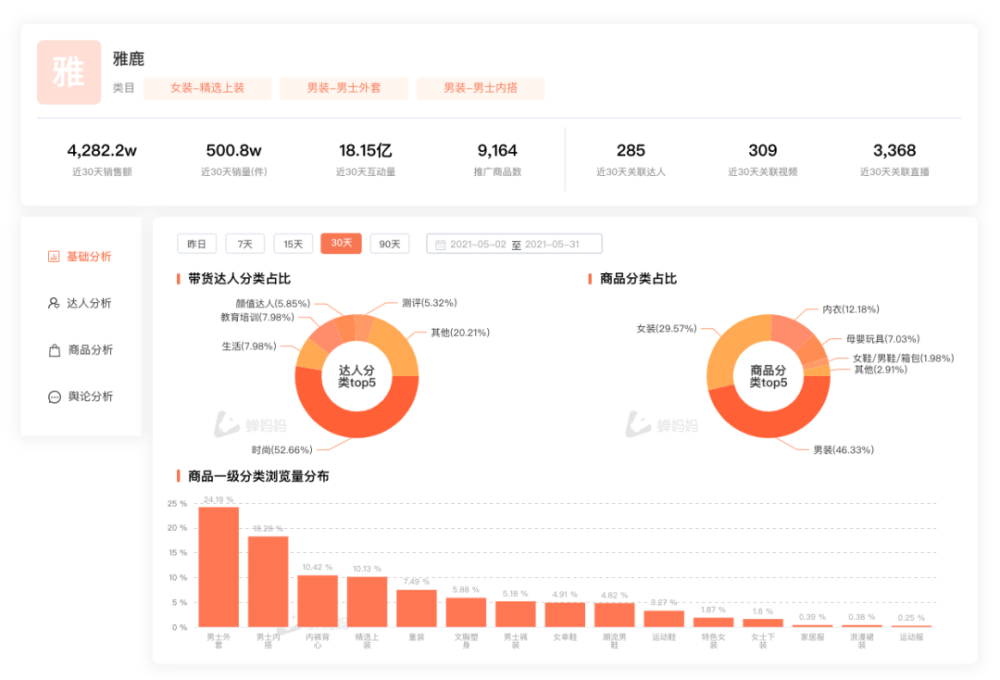Image resolution: width=1000 pixels, height=680 pixels.
Task: Select the 昨日 time range button
Action: 196,244
